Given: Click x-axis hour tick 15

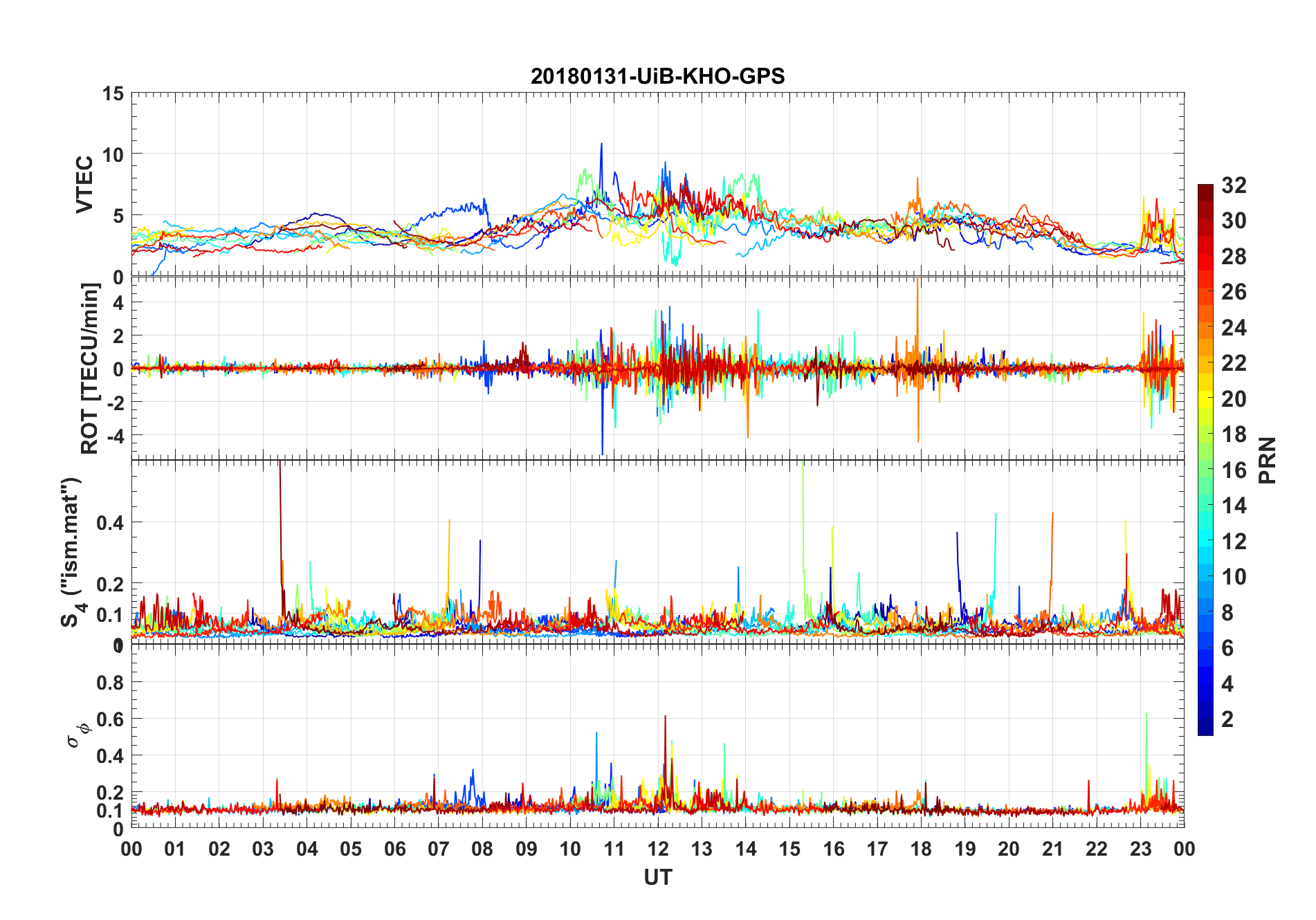Looking at the screenshot, I should pos(789,849).
